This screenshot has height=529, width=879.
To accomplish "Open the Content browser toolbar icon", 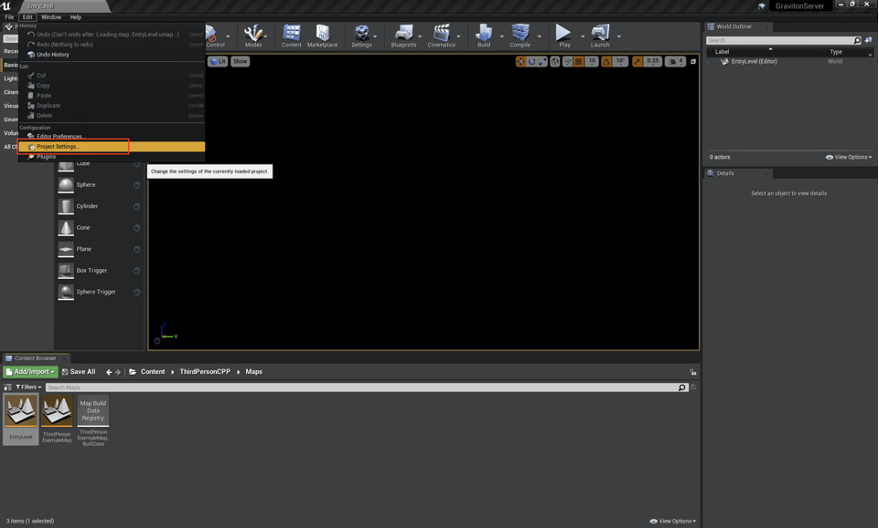I will [291, 35].
